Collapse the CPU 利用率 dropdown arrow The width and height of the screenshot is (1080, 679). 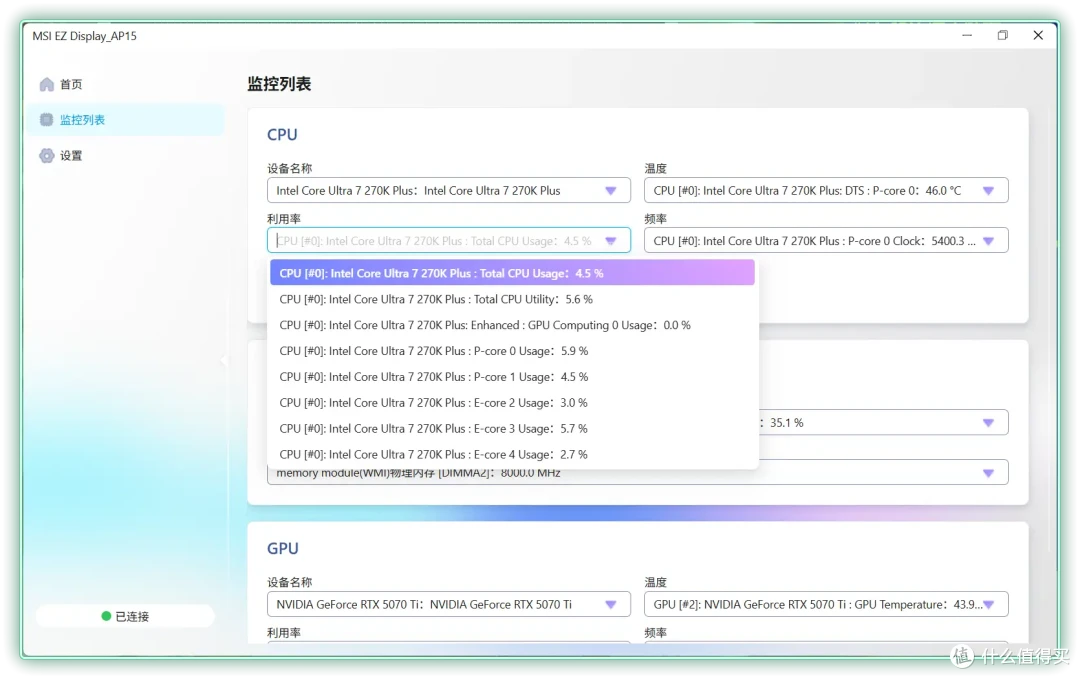click(611, 241)
